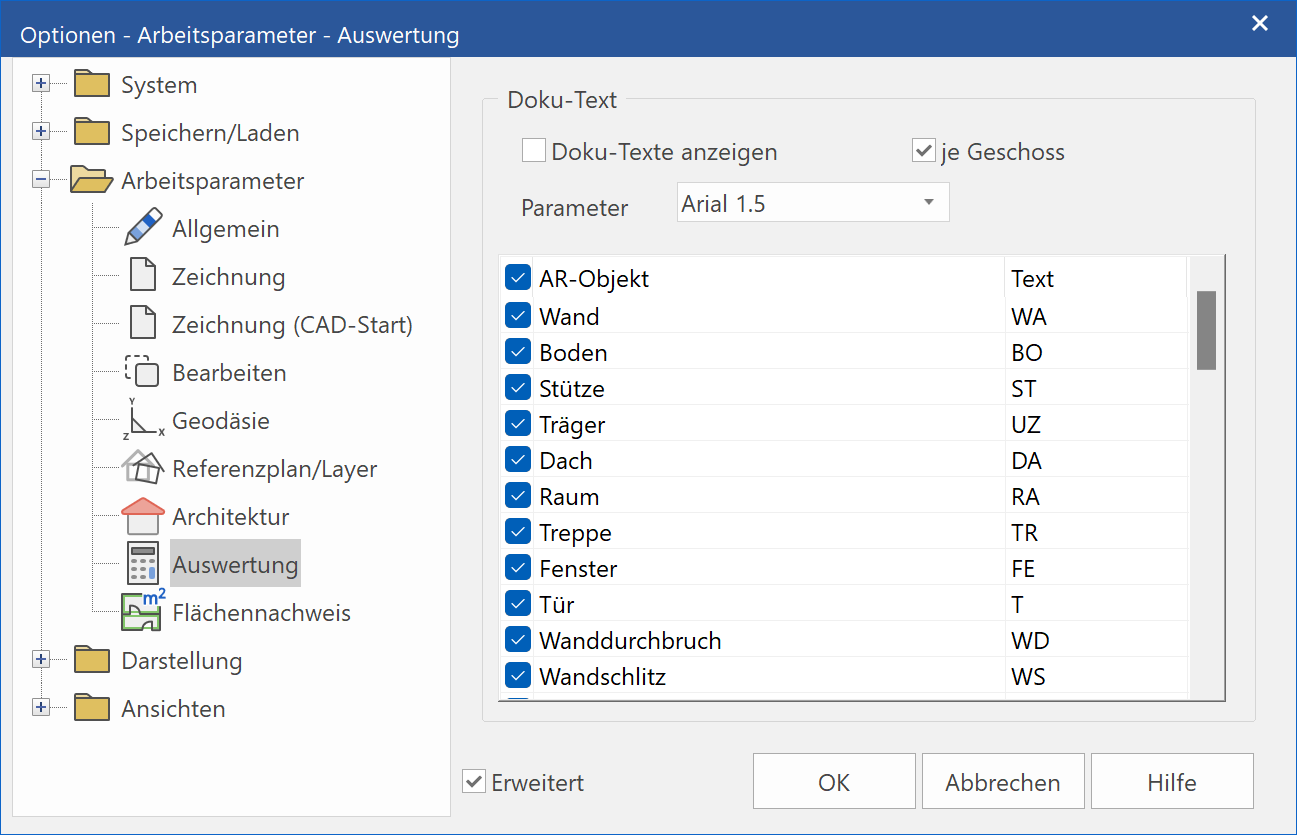Click the DA text cell
The width and height of the screenshot is (1297, 835).
click(1095, 460)
